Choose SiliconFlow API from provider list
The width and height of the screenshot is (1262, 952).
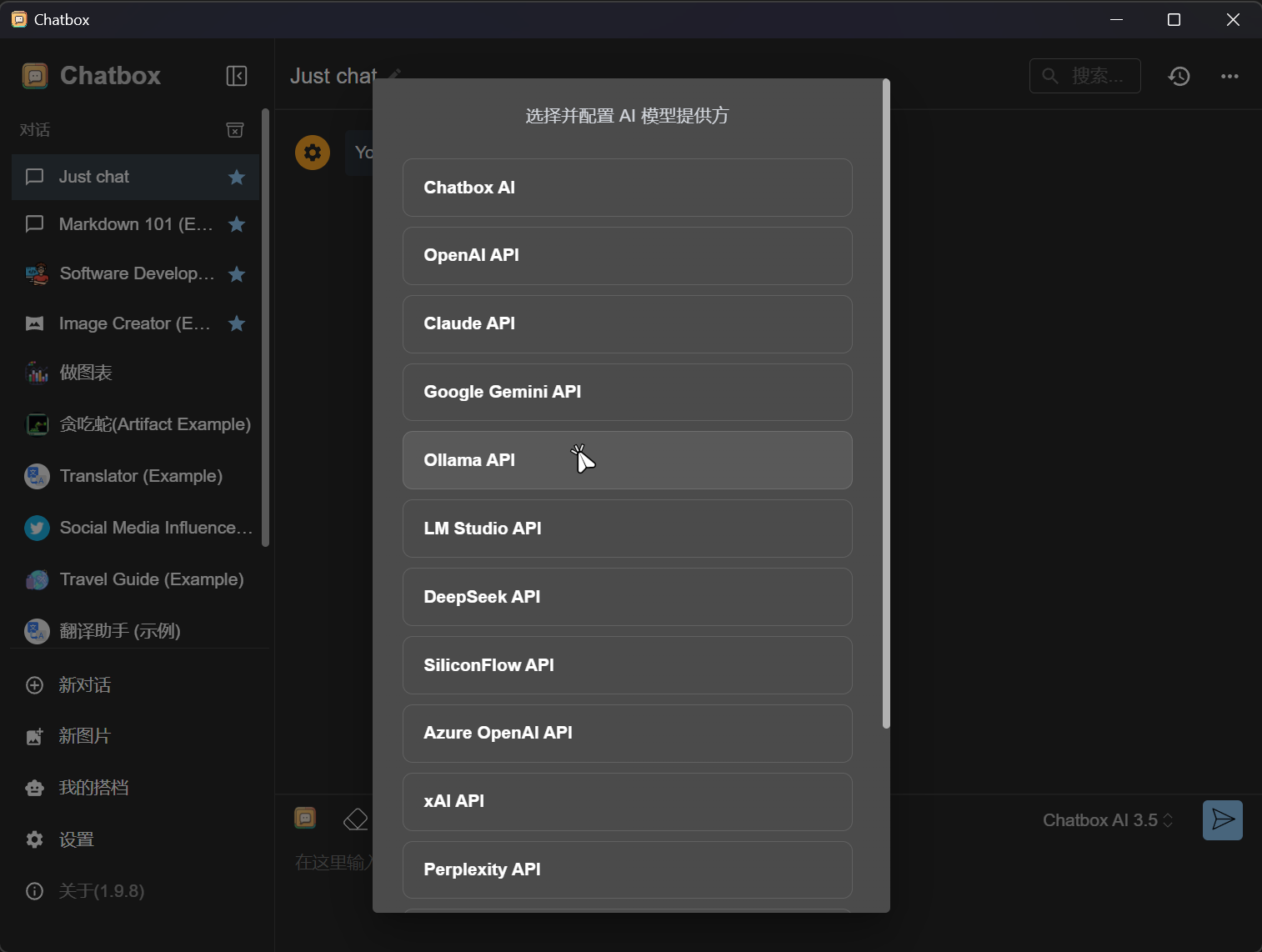pos(627,665)
